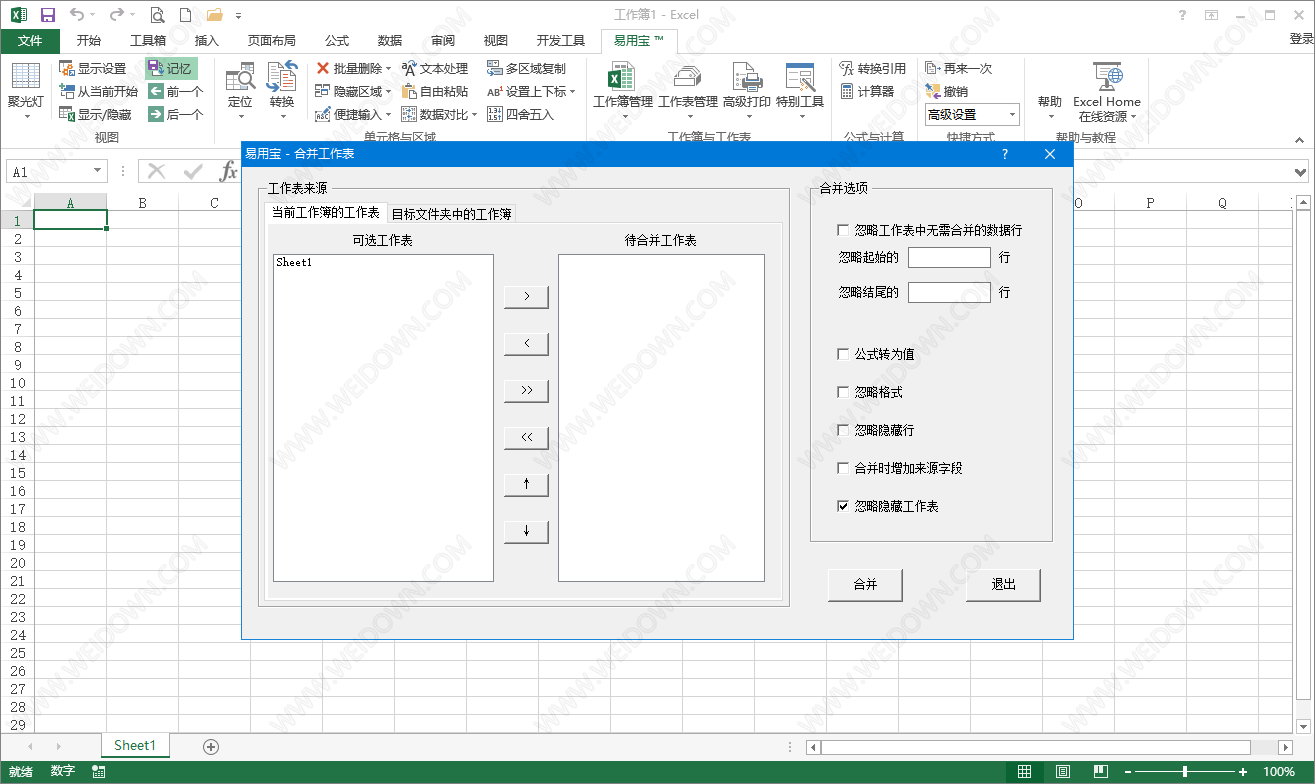This screenshot has width=1315, height=784.
Task: Open the 定位 locate tool
Action: click(241, 90)
